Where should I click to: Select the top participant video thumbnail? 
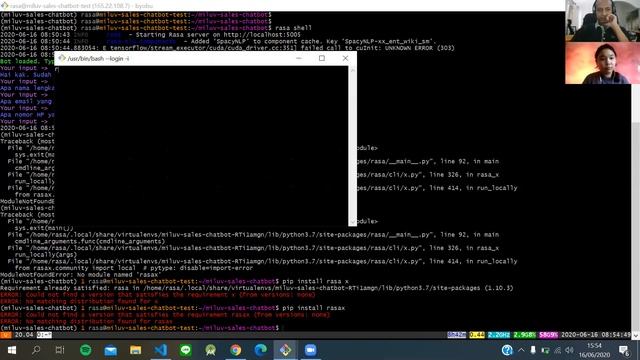(602, 21)
